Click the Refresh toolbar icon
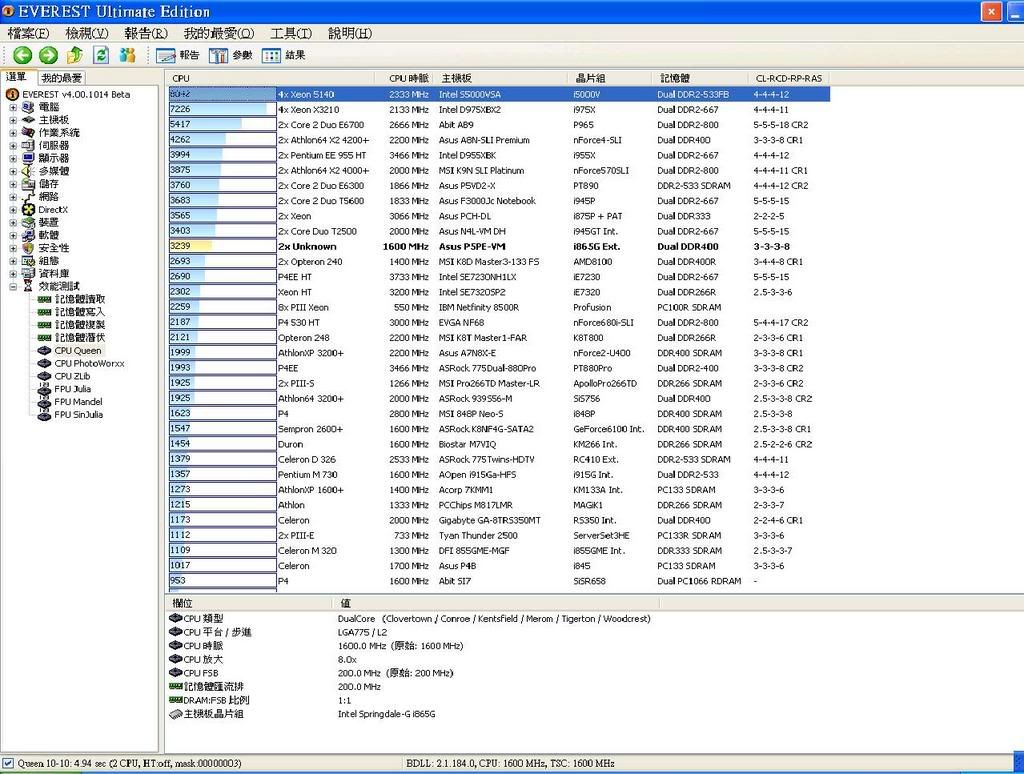Image resolution: width=1024 pixels, height=774 pixels. [101, 56]
